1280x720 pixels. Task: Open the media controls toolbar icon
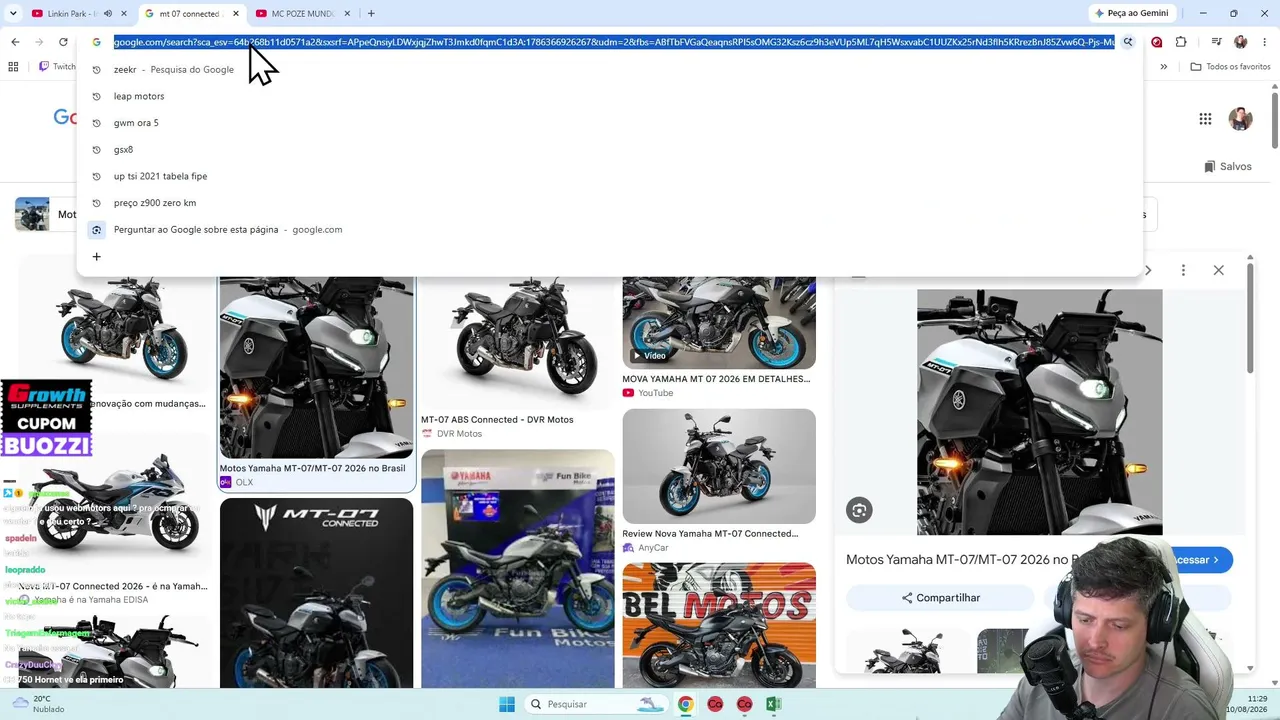(1216, 42)
